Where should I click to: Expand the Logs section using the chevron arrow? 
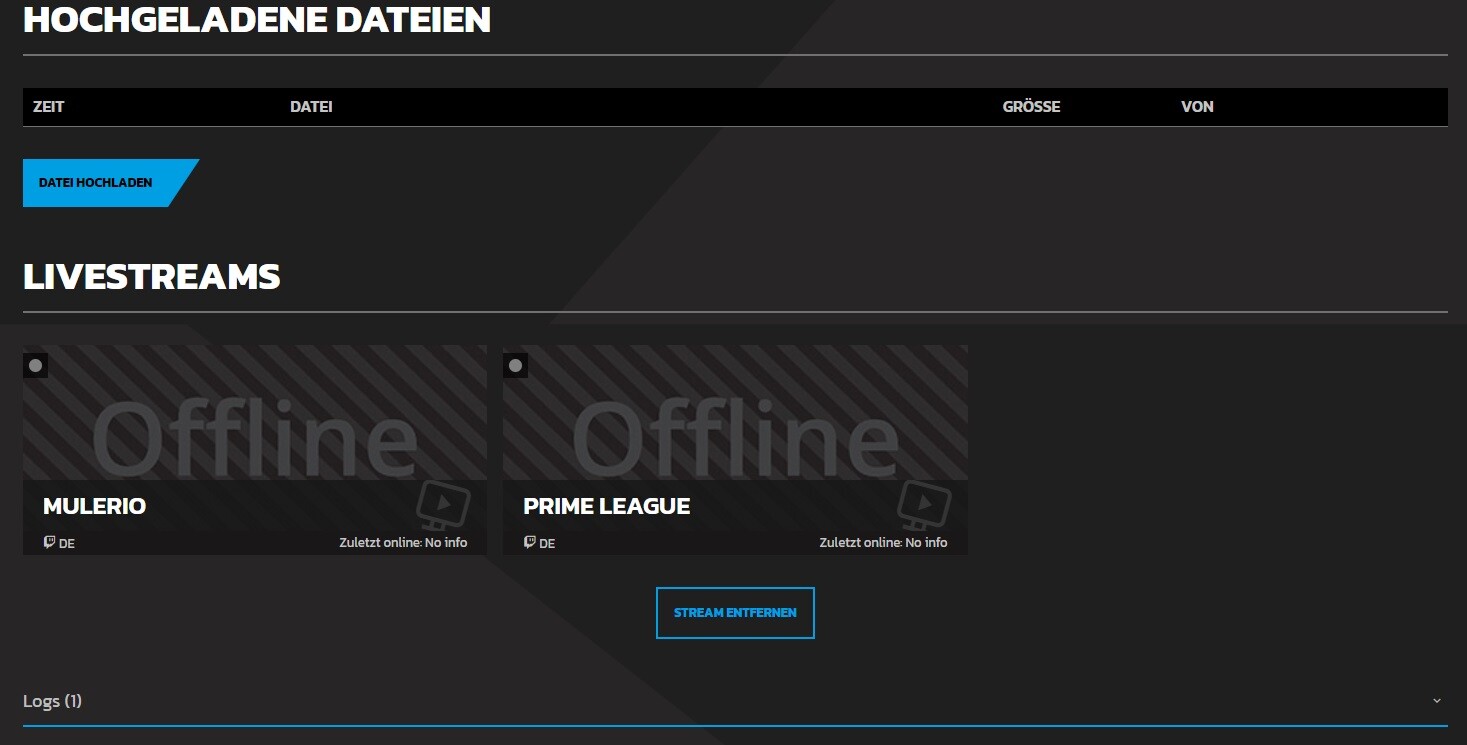1437,701
